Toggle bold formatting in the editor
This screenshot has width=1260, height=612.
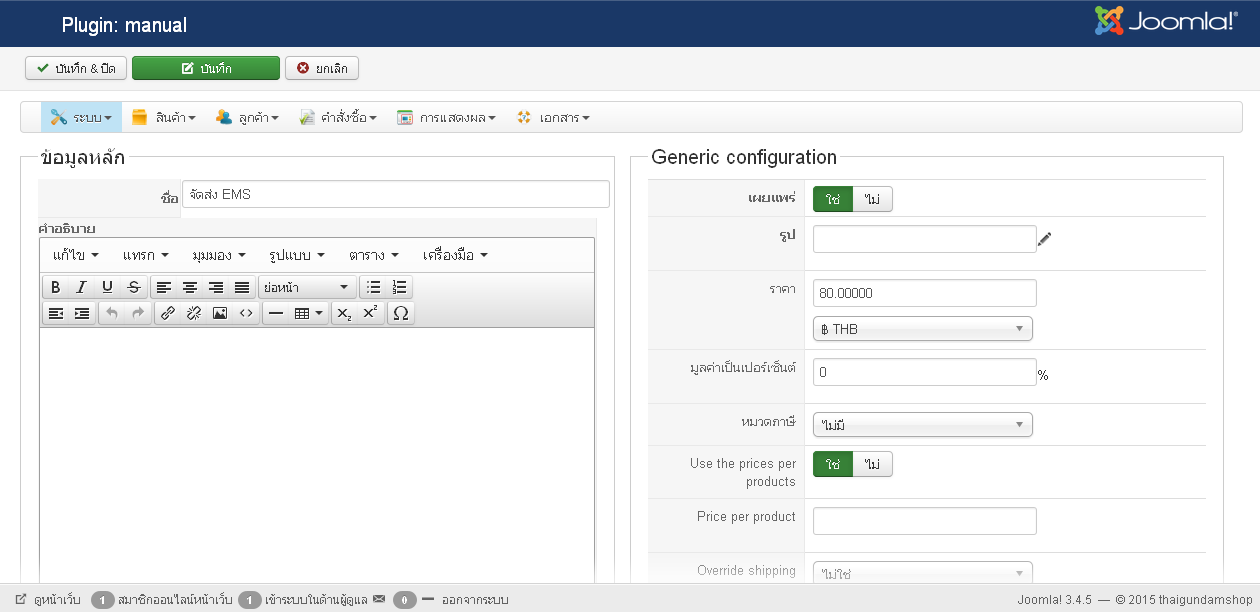(56, 288)
